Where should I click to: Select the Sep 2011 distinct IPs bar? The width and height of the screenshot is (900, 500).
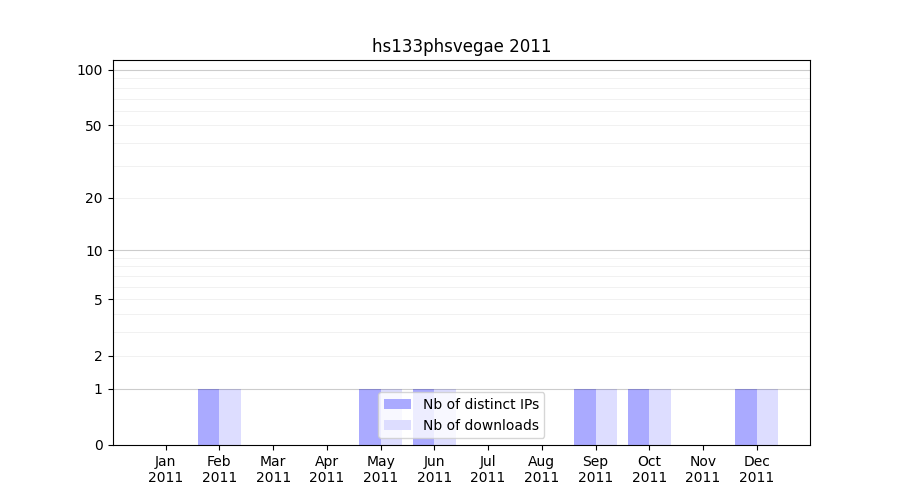pos(584,417)
